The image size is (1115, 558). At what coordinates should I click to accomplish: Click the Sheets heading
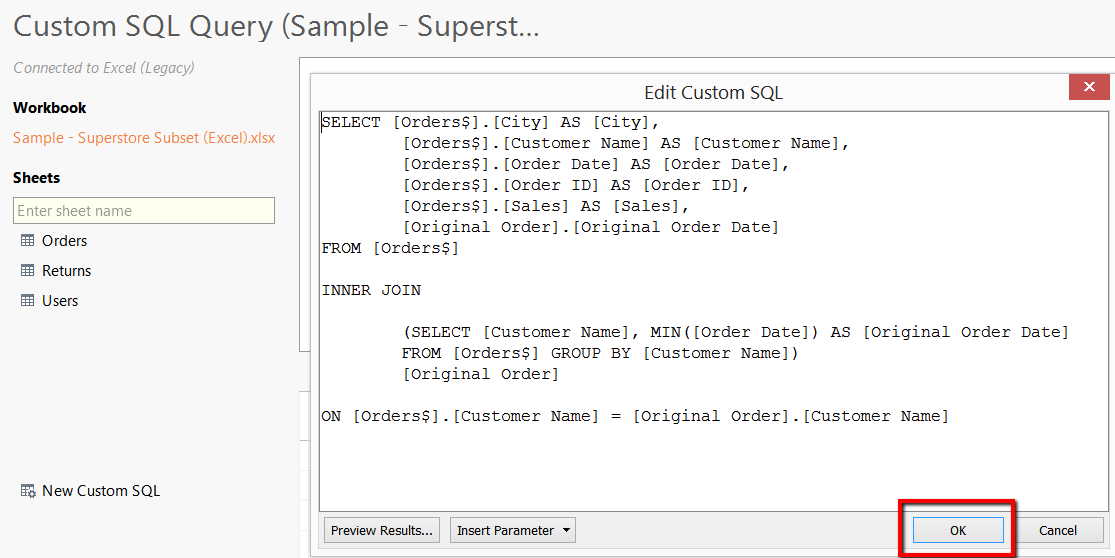[x=36, y=178]
